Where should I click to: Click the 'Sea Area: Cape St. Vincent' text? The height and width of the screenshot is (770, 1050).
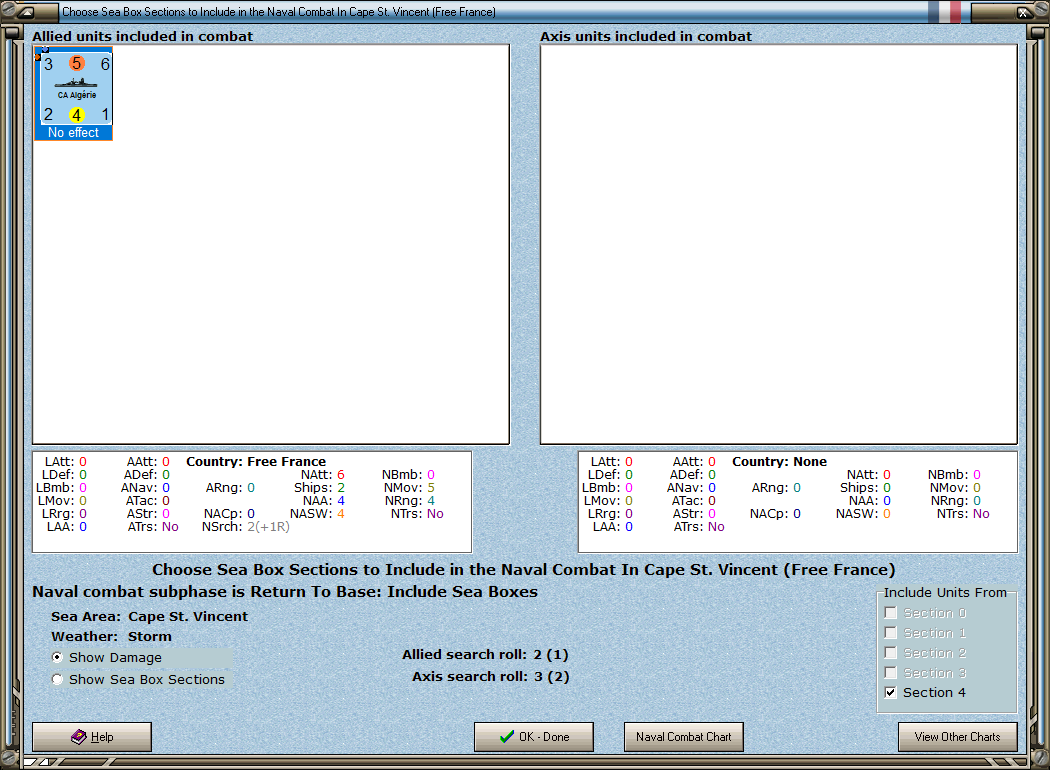click(x=149, y=616)
